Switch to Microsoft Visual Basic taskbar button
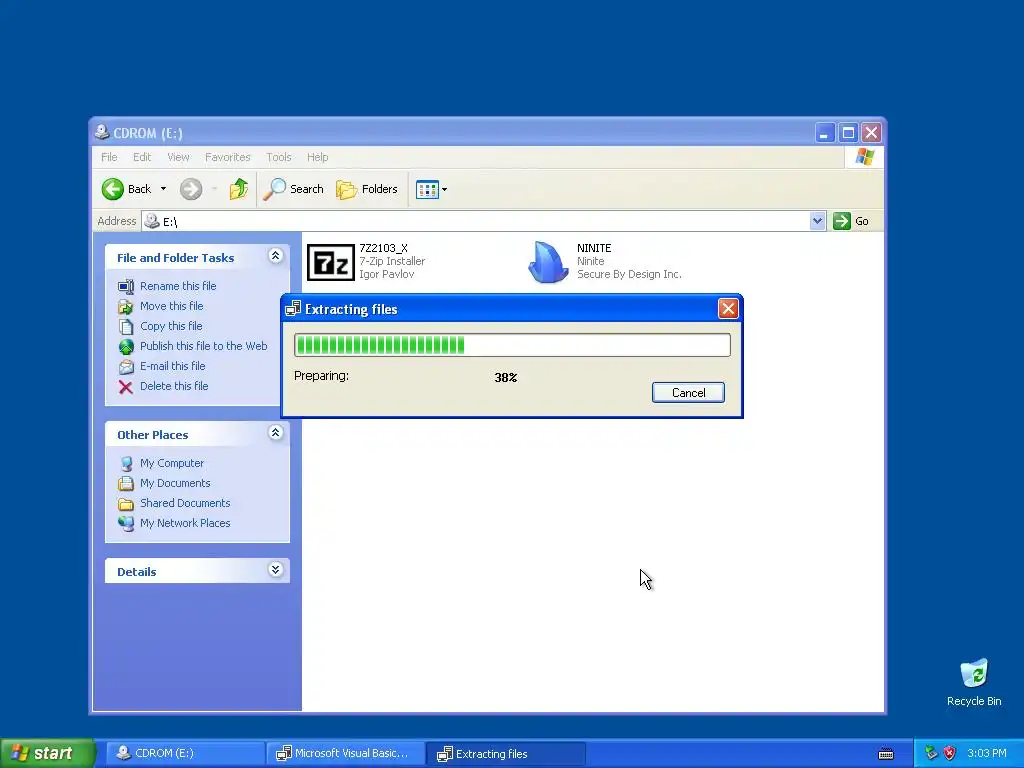The image size is (1024, 768). (x=345, y=754)
